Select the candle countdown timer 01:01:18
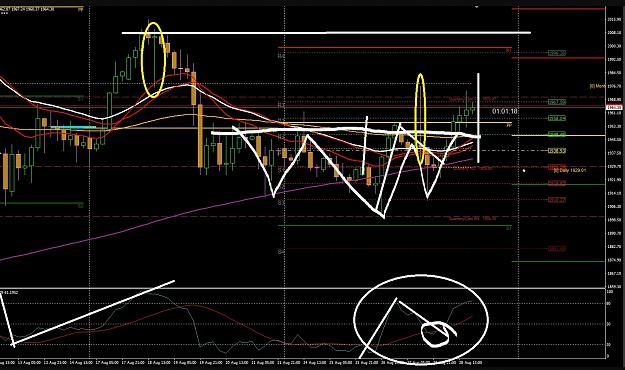Image resolution: width=625 pixels, height=370 pixels. [505, 111]
